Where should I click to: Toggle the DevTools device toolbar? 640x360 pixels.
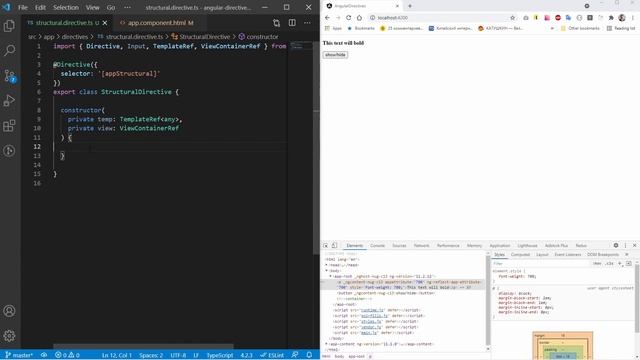click(x=335, y=246)
